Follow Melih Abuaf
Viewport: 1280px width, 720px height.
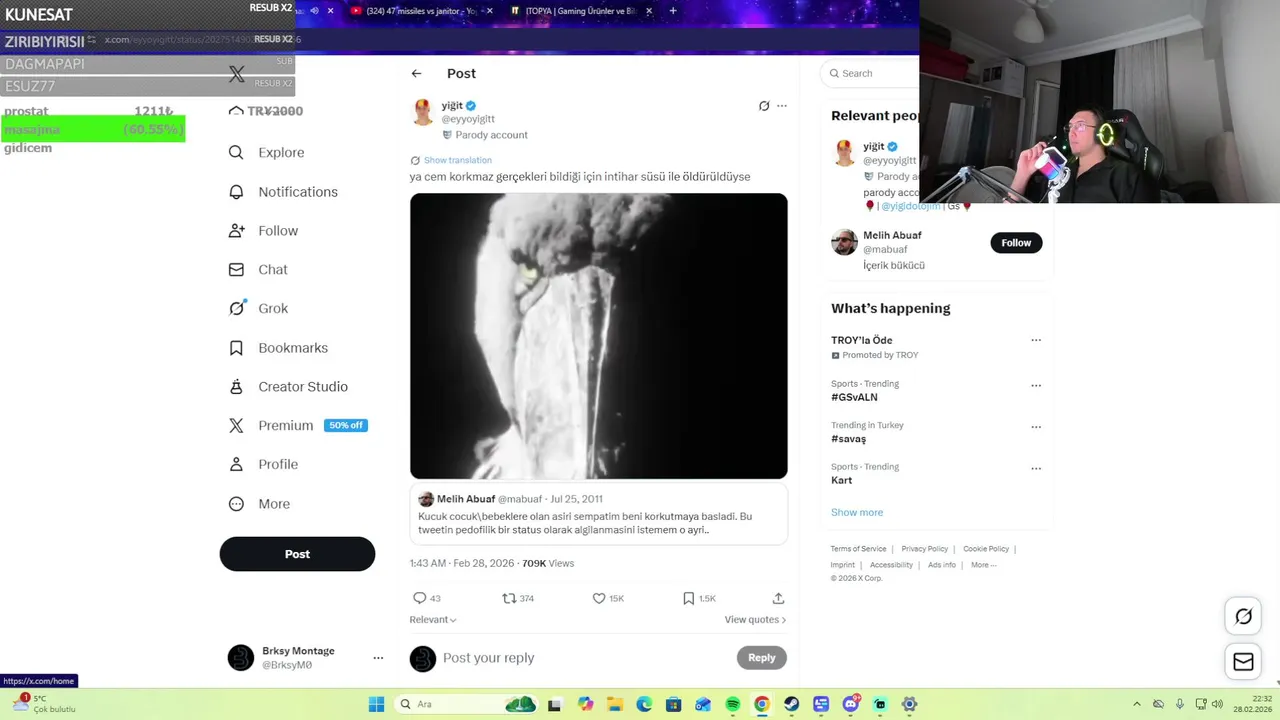click(1016, 242)
